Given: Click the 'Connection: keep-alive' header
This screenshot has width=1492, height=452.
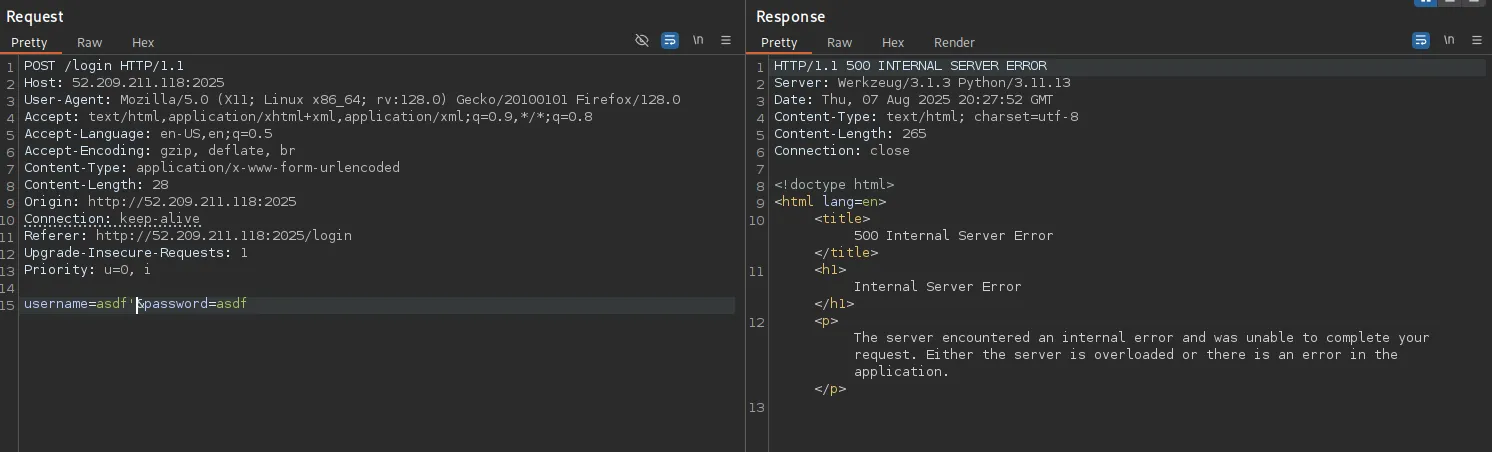Looking at the screenshot, I should pyautogui.click(x=112, y=219).
